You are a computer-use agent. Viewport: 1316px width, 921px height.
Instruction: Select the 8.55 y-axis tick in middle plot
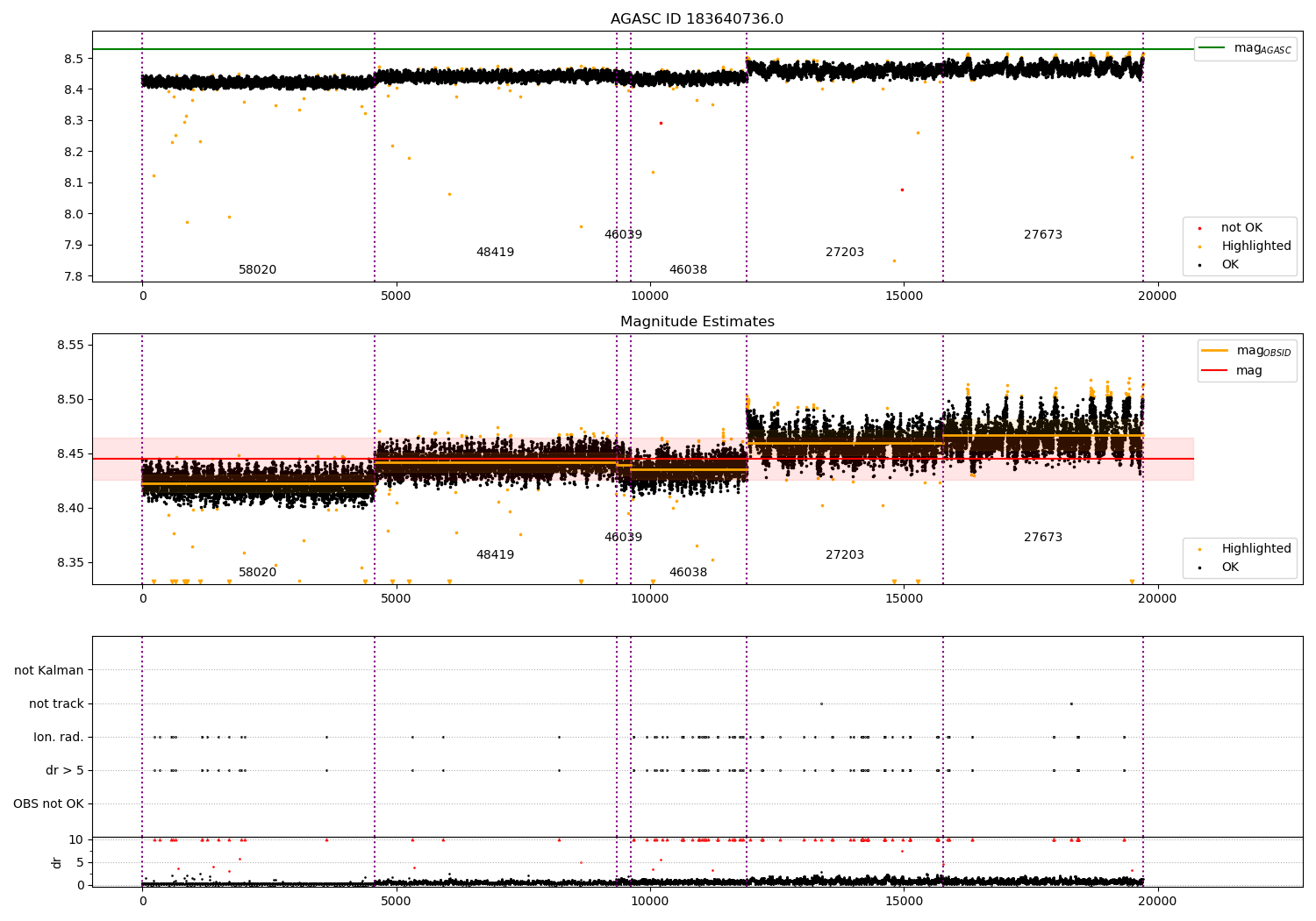(x=70, y=345)
